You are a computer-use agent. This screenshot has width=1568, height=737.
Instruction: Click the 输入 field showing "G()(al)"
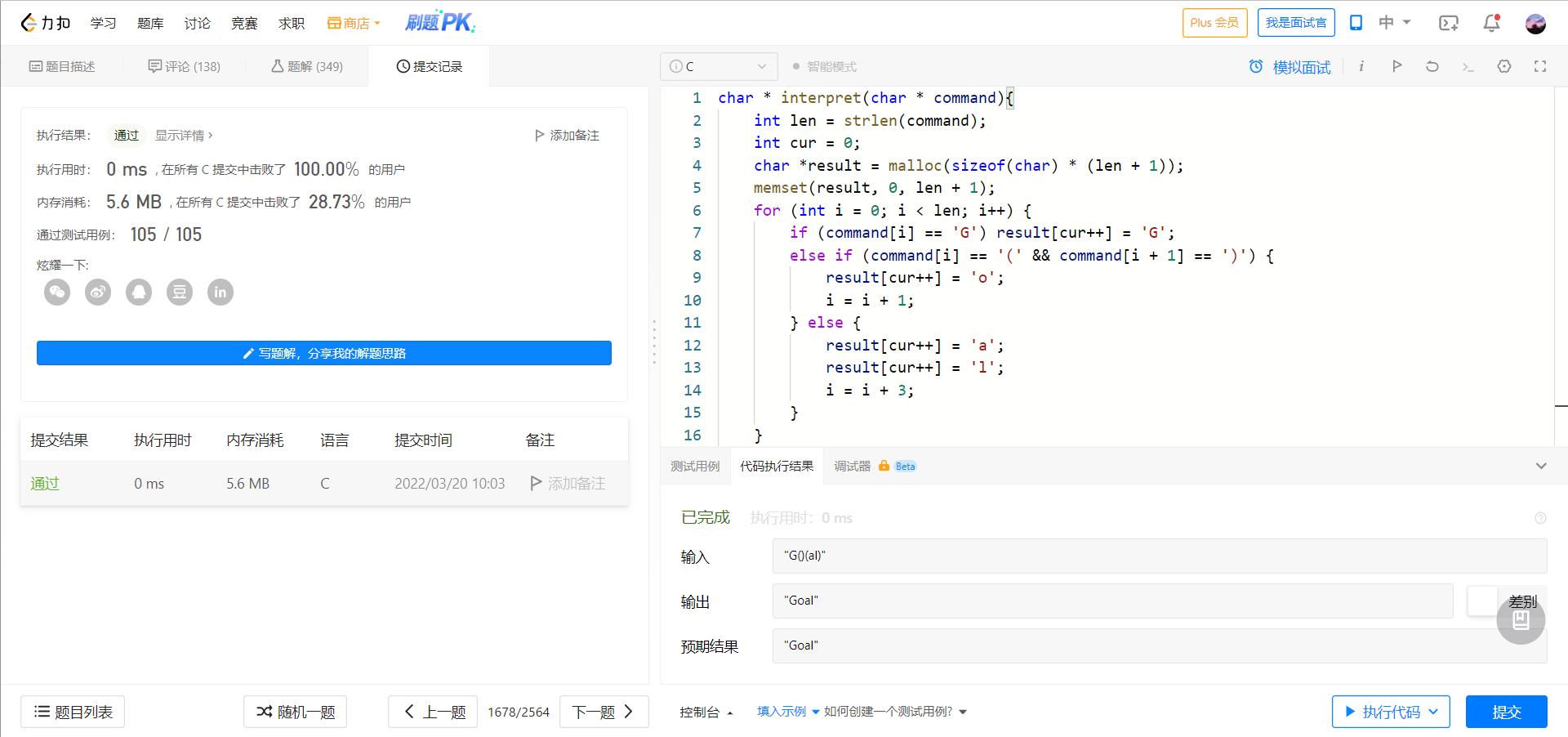tap(1160, 556)
